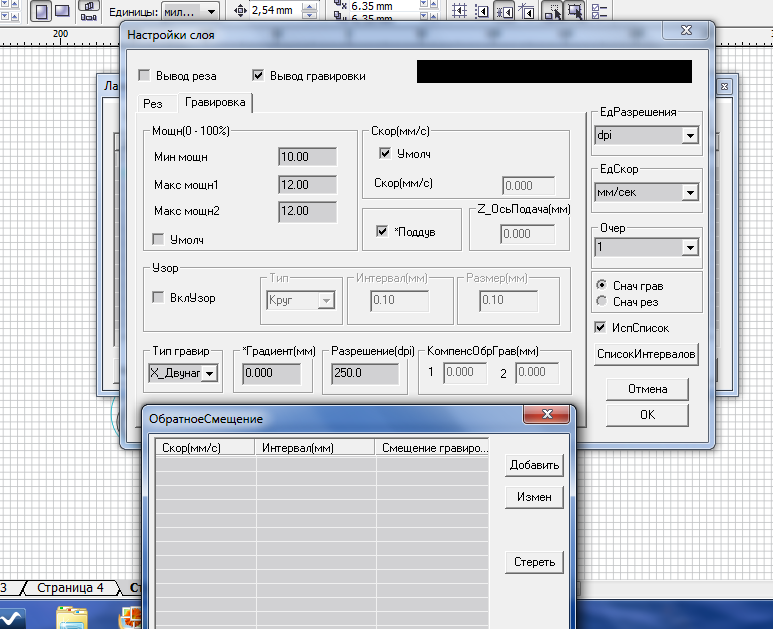Open the Тип гравир dropdown

tap(209, 373)
